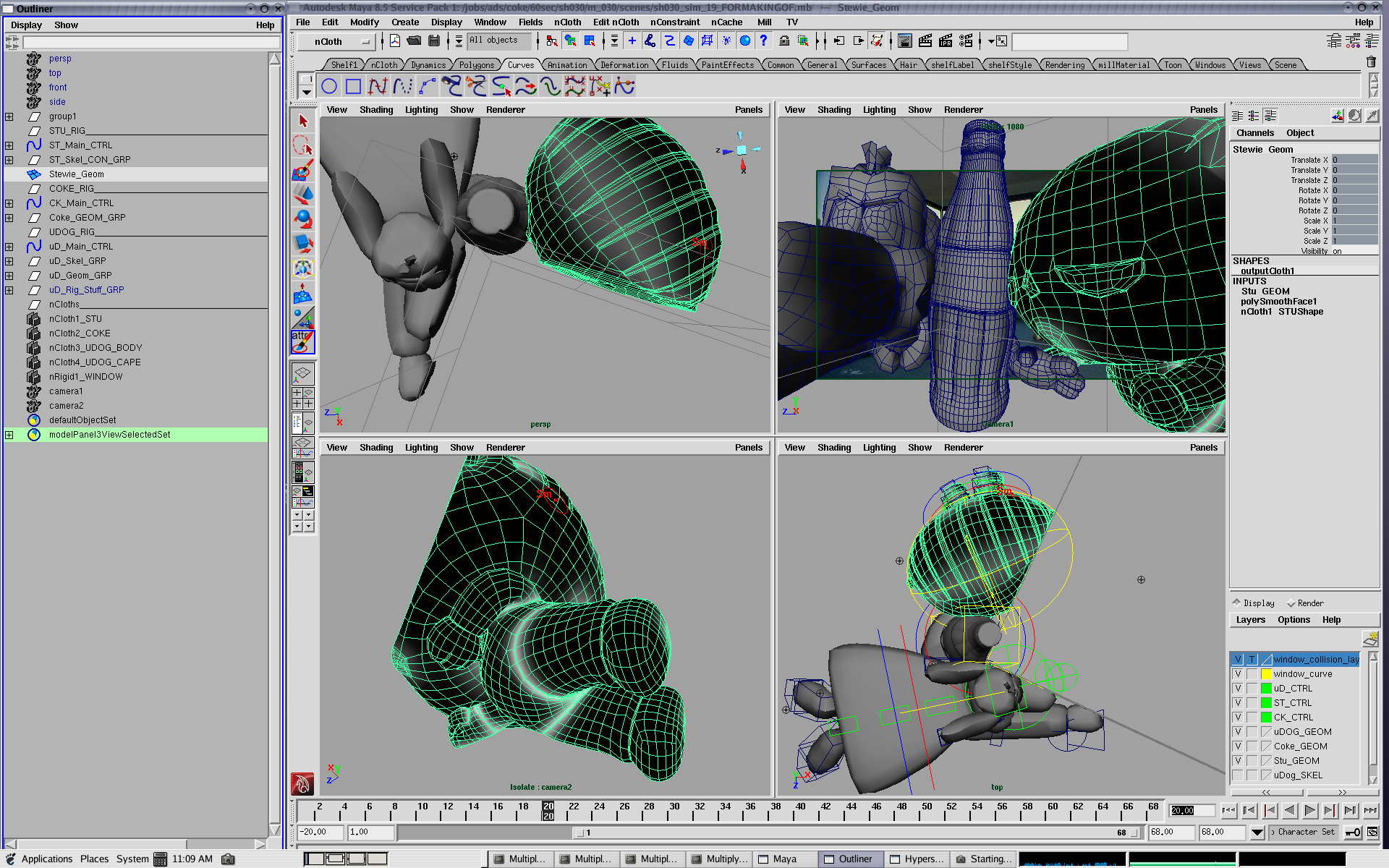Toggle visibility of uDOG_GEOM layer
The height and width of the screenshot is (868, 1389).
coord(1238,732)
